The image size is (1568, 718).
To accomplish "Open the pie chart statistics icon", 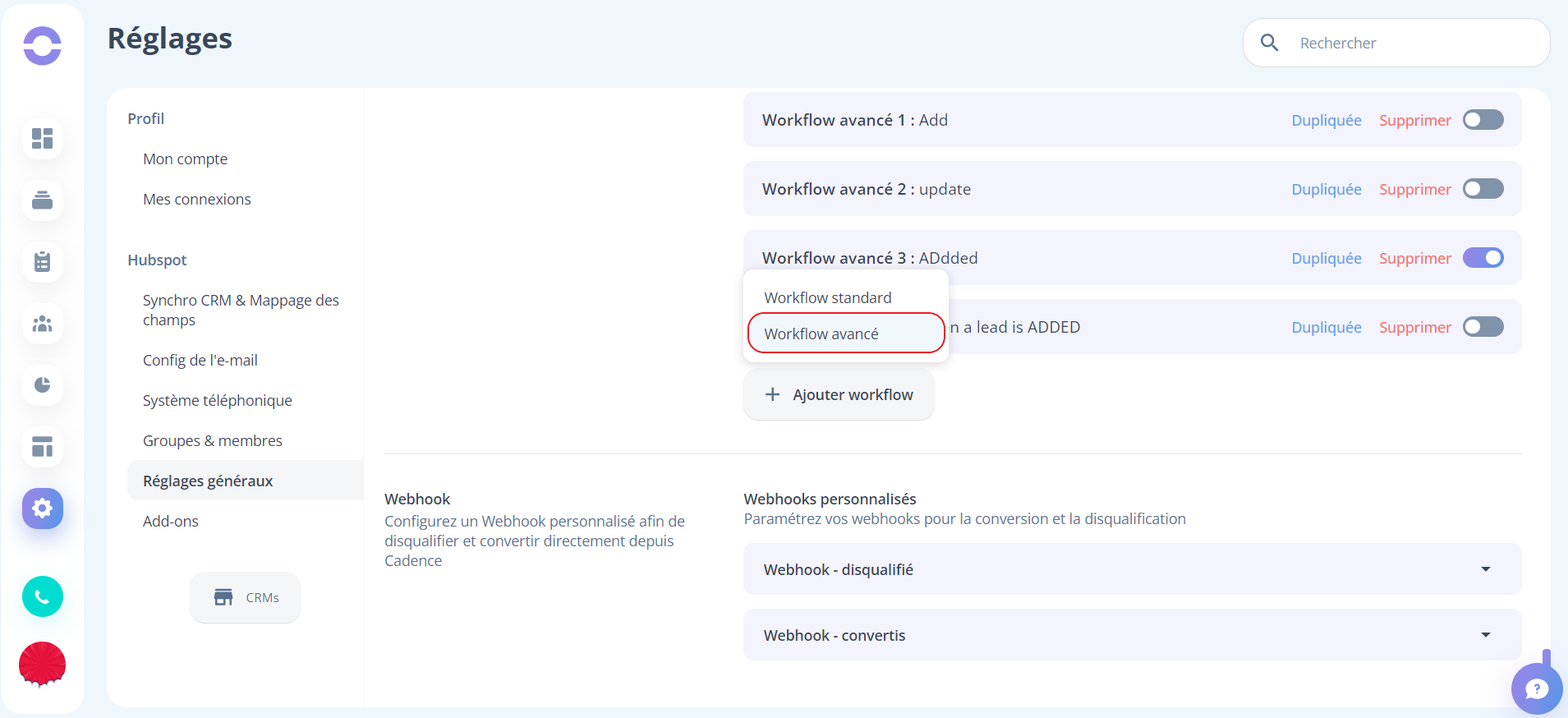I will 43,385.
